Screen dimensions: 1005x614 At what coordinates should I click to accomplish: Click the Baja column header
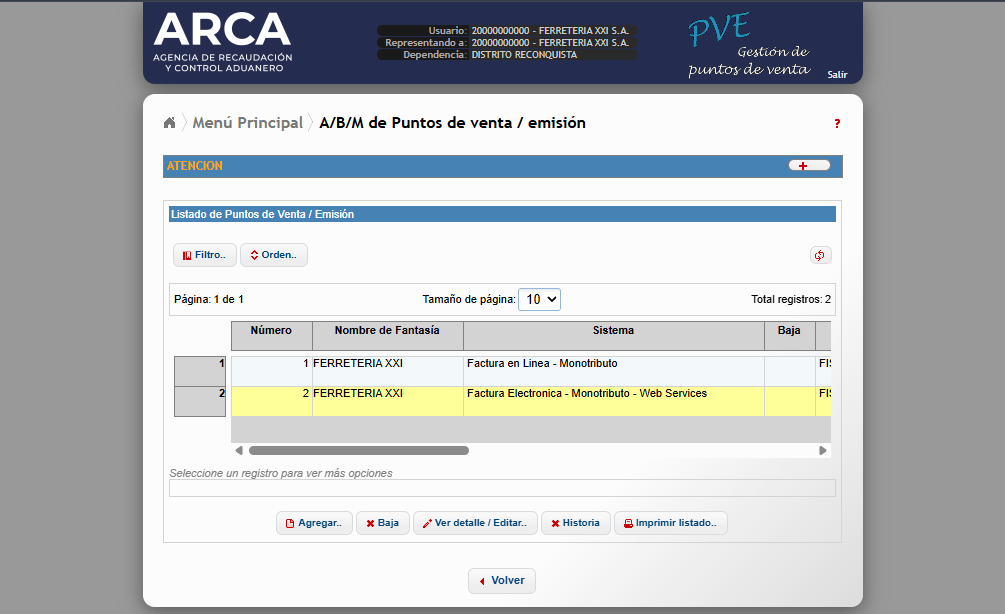pyautogui.click(x=789, y=336)
